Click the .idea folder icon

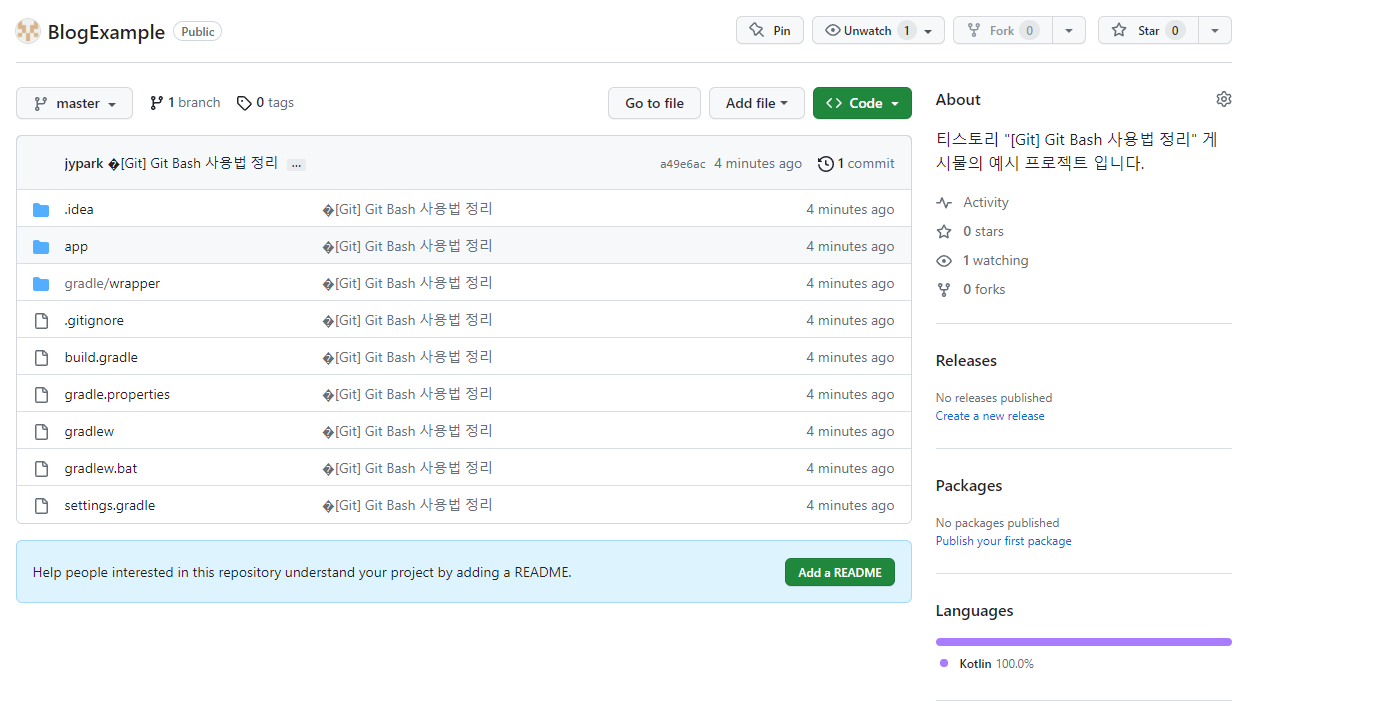click(x=41, y=210)
